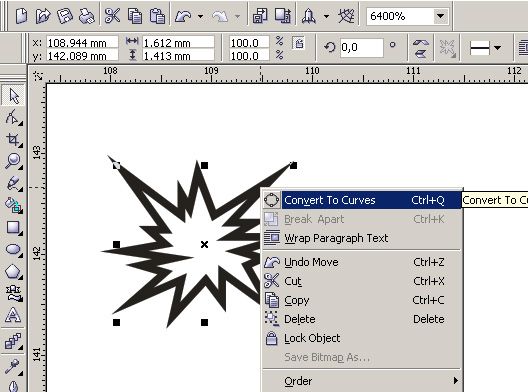Screen dimensions: 528x392
Task: Expand the Redo history dropdown arrow
Action: point(237,16)
